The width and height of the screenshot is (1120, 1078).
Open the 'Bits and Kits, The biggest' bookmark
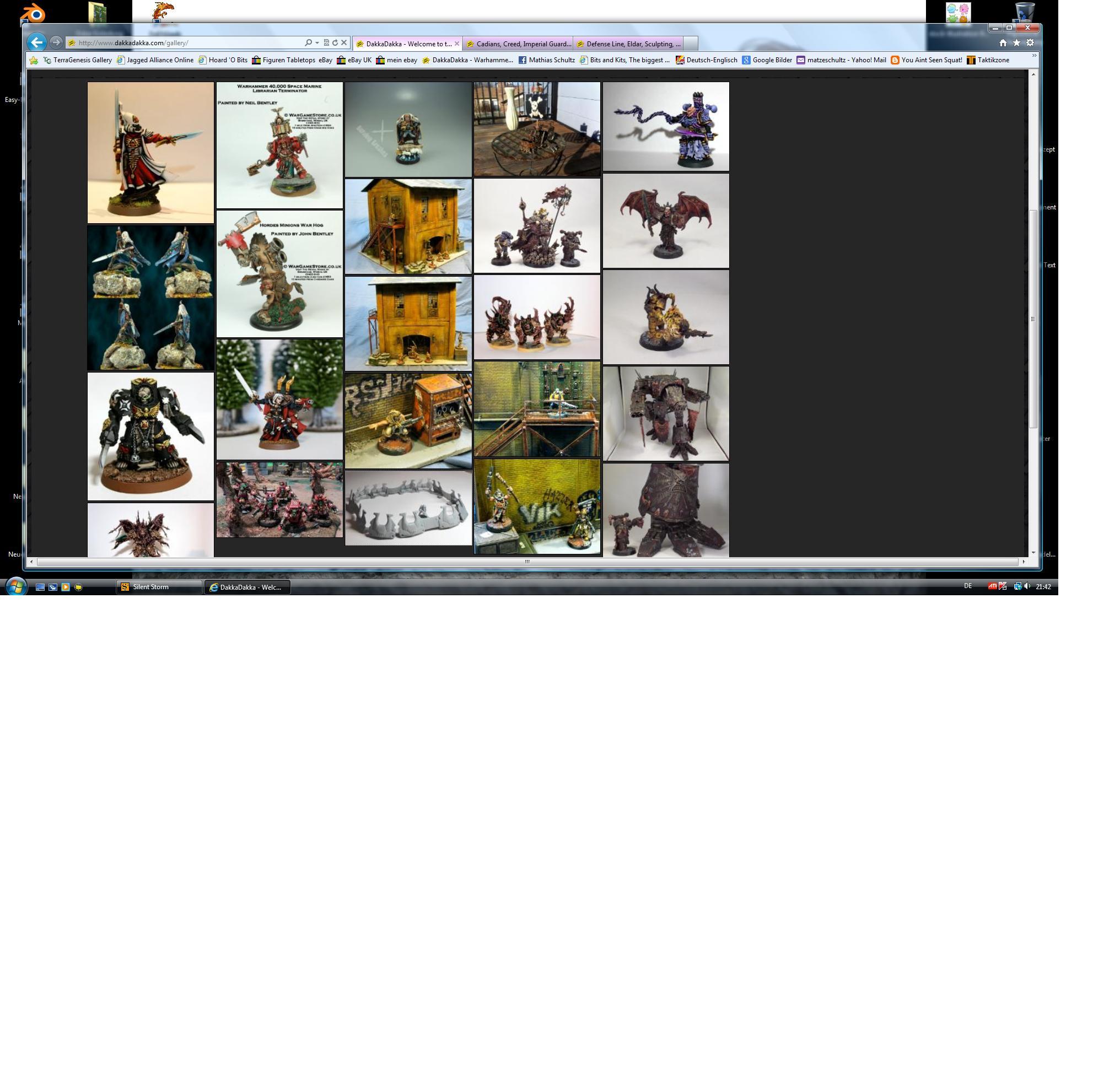624,60
